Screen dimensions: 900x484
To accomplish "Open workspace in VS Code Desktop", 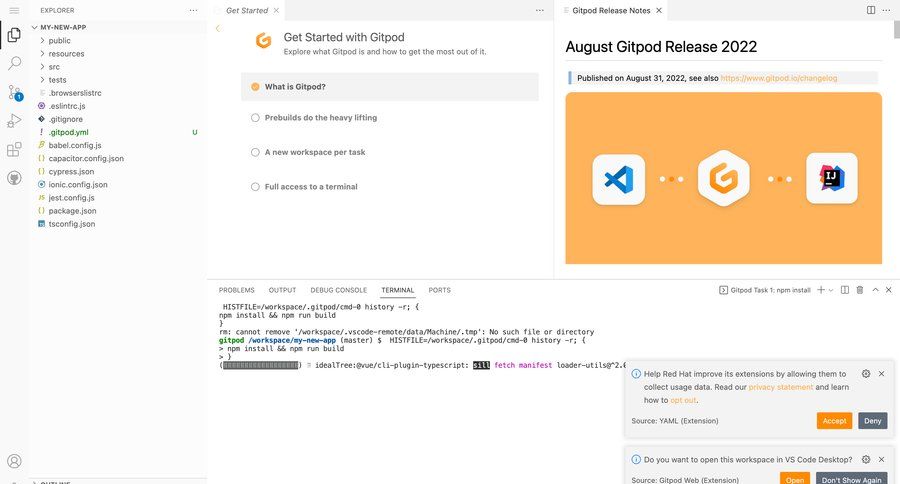I will 795,479.
